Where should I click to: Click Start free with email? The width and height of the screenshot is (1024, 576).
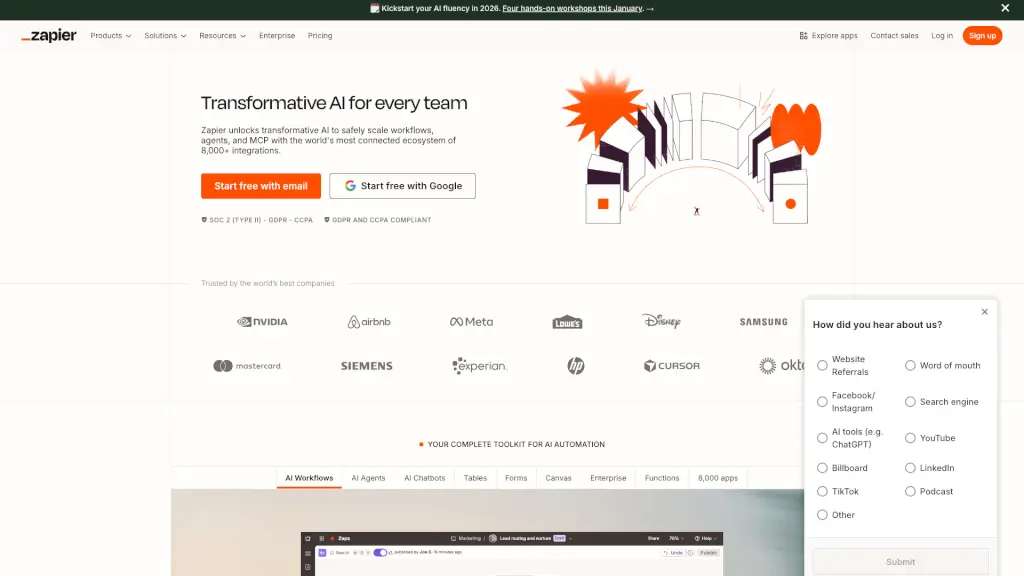(x=260, y=185)
